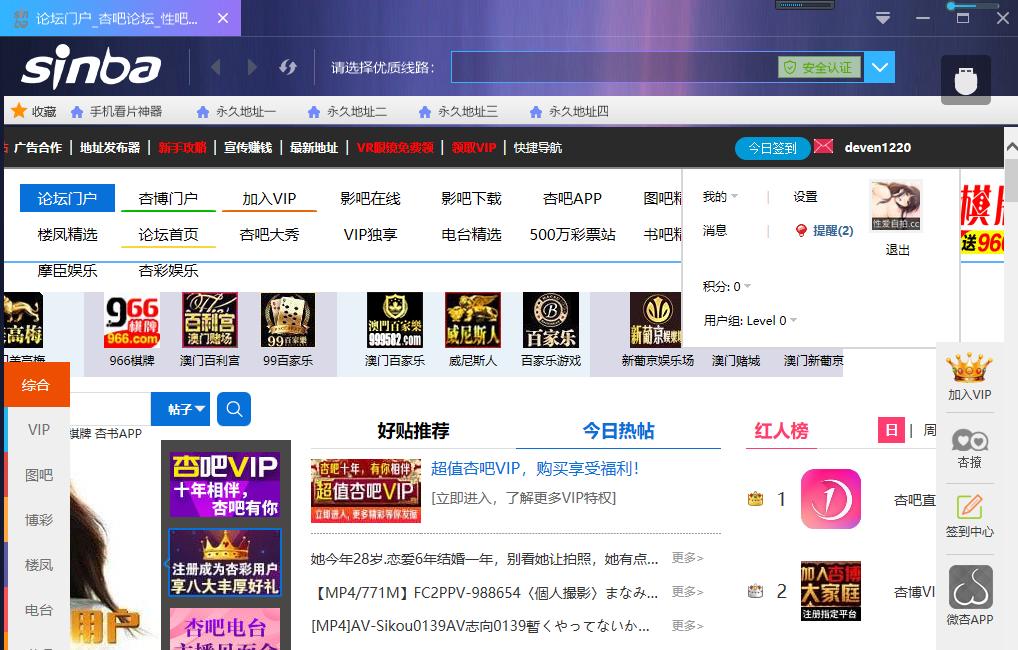This screenshot has height=650, width=1018.
Task: Click the 新葡京娱乐场 icon
Action: (656, 319)
